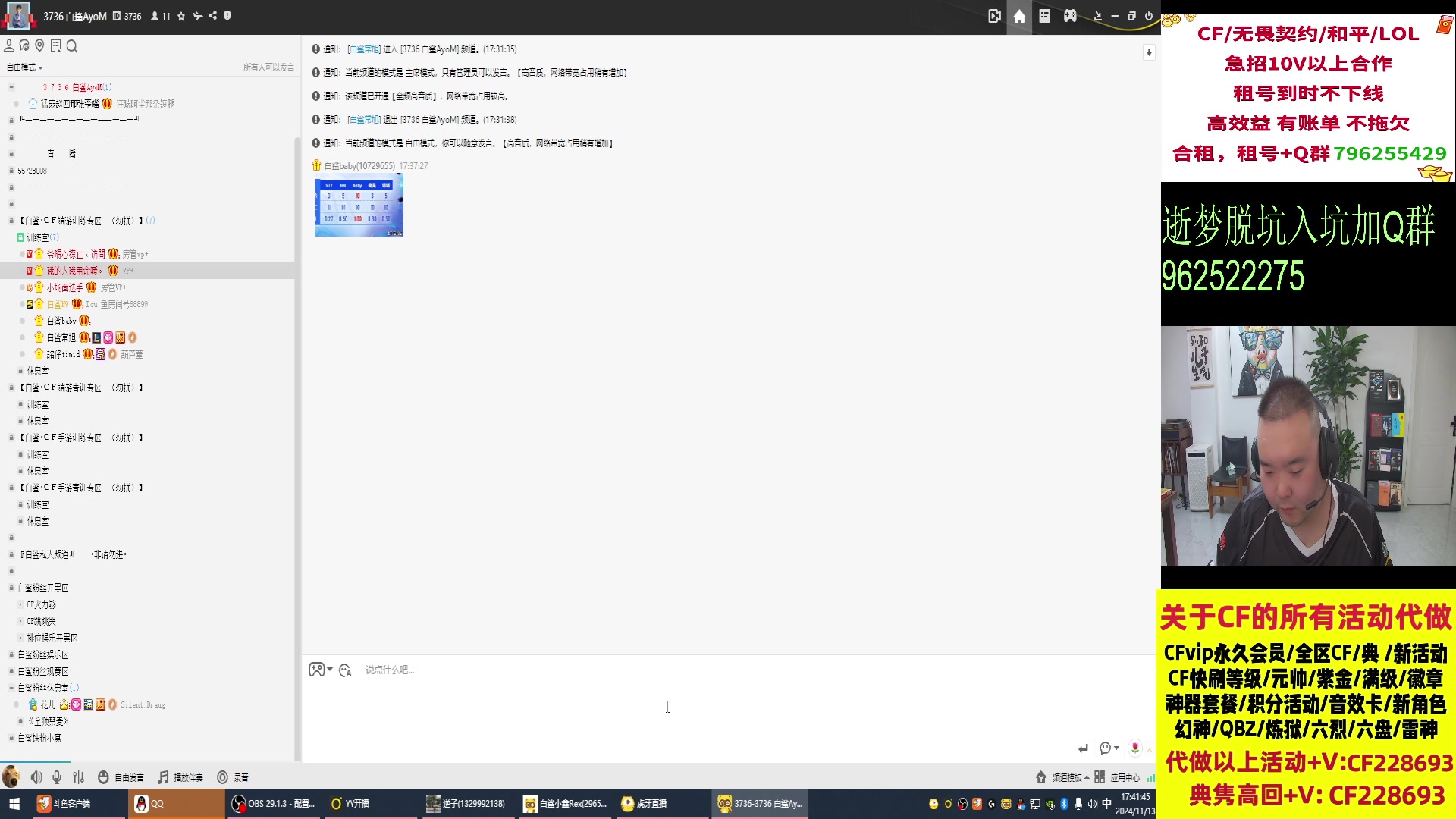Viewport: 1456px width, 819px height.
Task: Click sender name 白鲨baby(10729655)
Action: 359,166
